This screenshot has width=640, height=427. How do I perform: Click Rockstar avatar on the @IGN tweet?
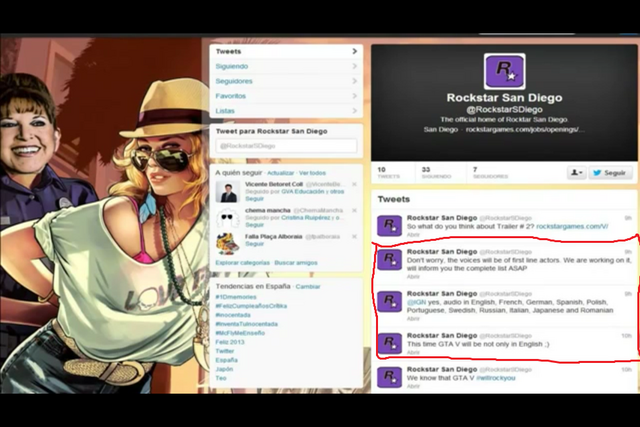click(x=389, y=302)
